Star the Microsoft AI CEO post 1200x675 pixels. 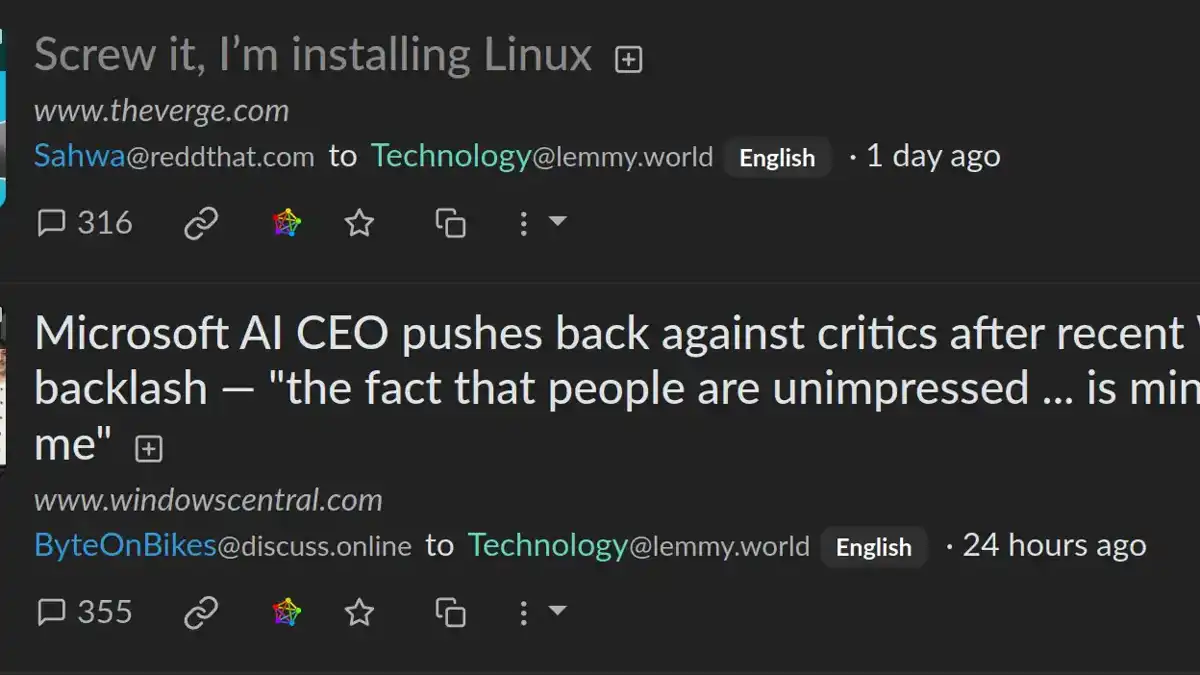coord(359,612)
